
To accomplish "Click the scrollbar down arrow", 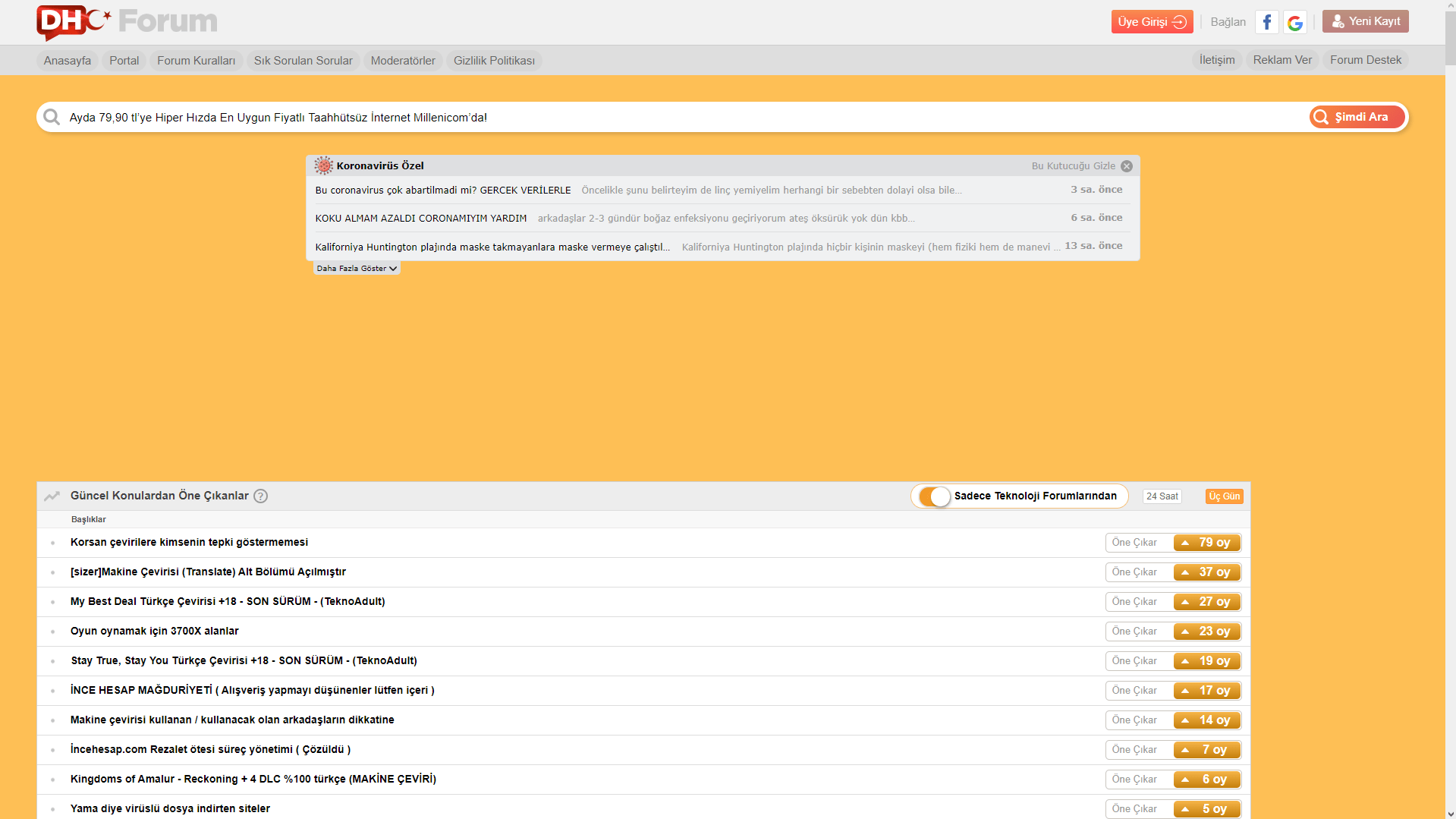I will coord(1450,813).
